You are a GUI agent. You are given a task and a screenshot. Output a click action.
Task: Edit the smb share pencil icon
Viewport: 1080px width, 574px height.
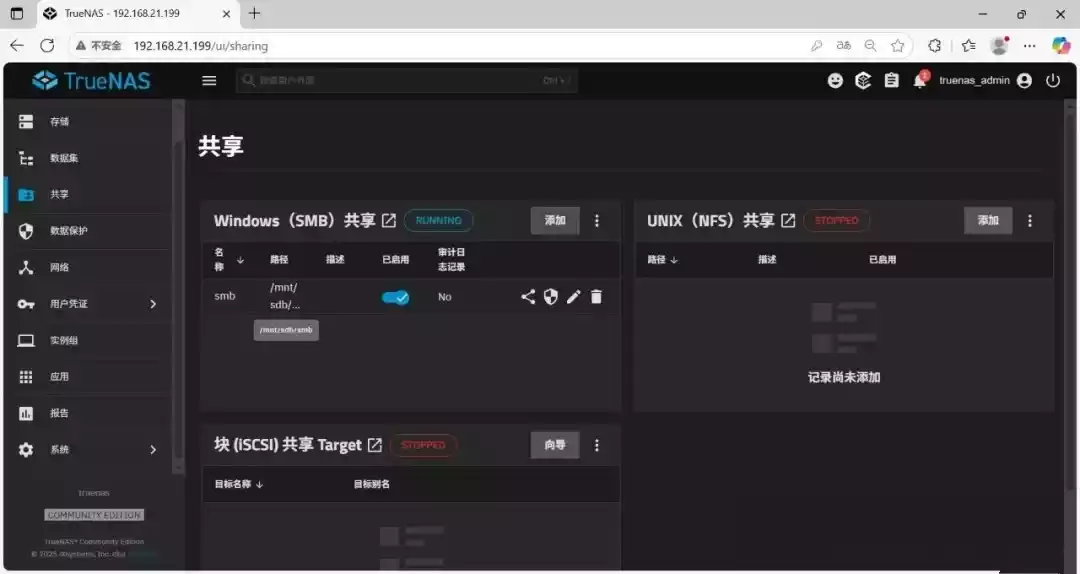[573, 297]
